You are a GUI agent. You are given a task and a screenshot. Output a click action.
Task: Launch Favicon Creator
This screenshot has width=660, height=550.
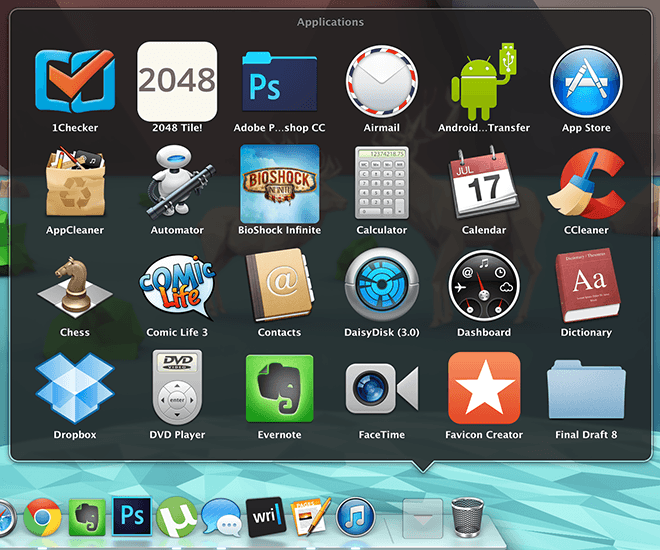pos(484,388)
